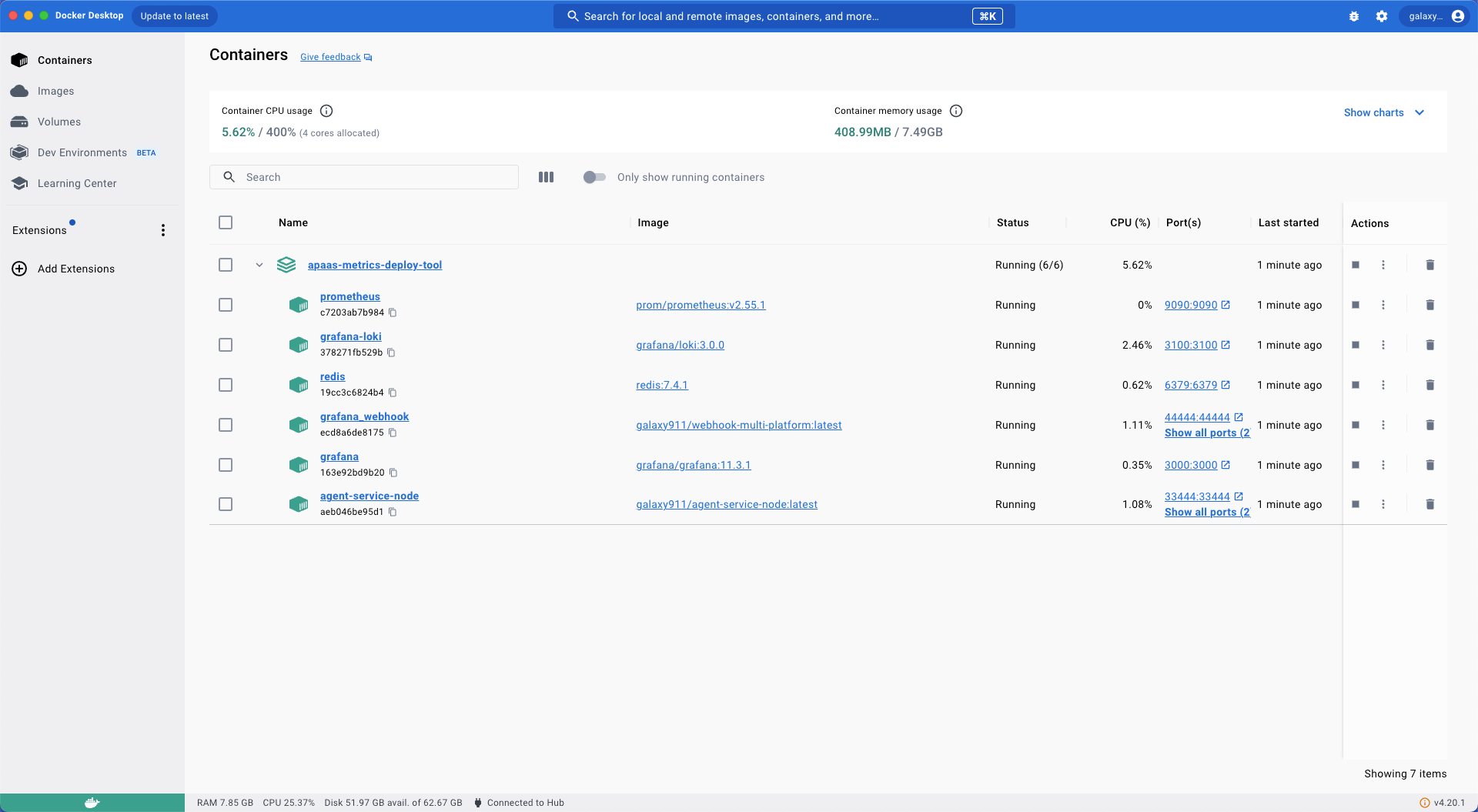The height and width of the screenshot is (812, 1478).
Task: Delete the redis container
Action: 1430,385
